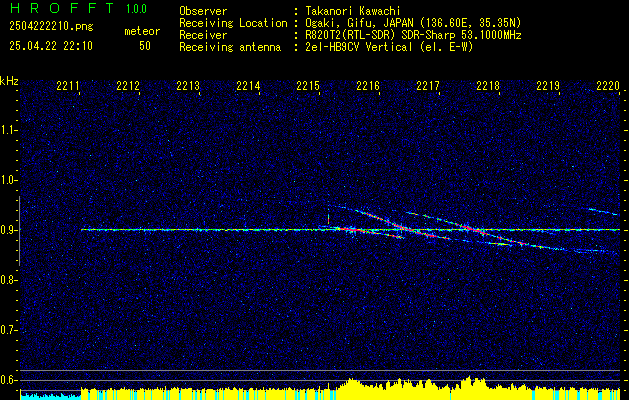Click time marker 2214
This screenshot has height=400, width=629.
click(248, 86)
